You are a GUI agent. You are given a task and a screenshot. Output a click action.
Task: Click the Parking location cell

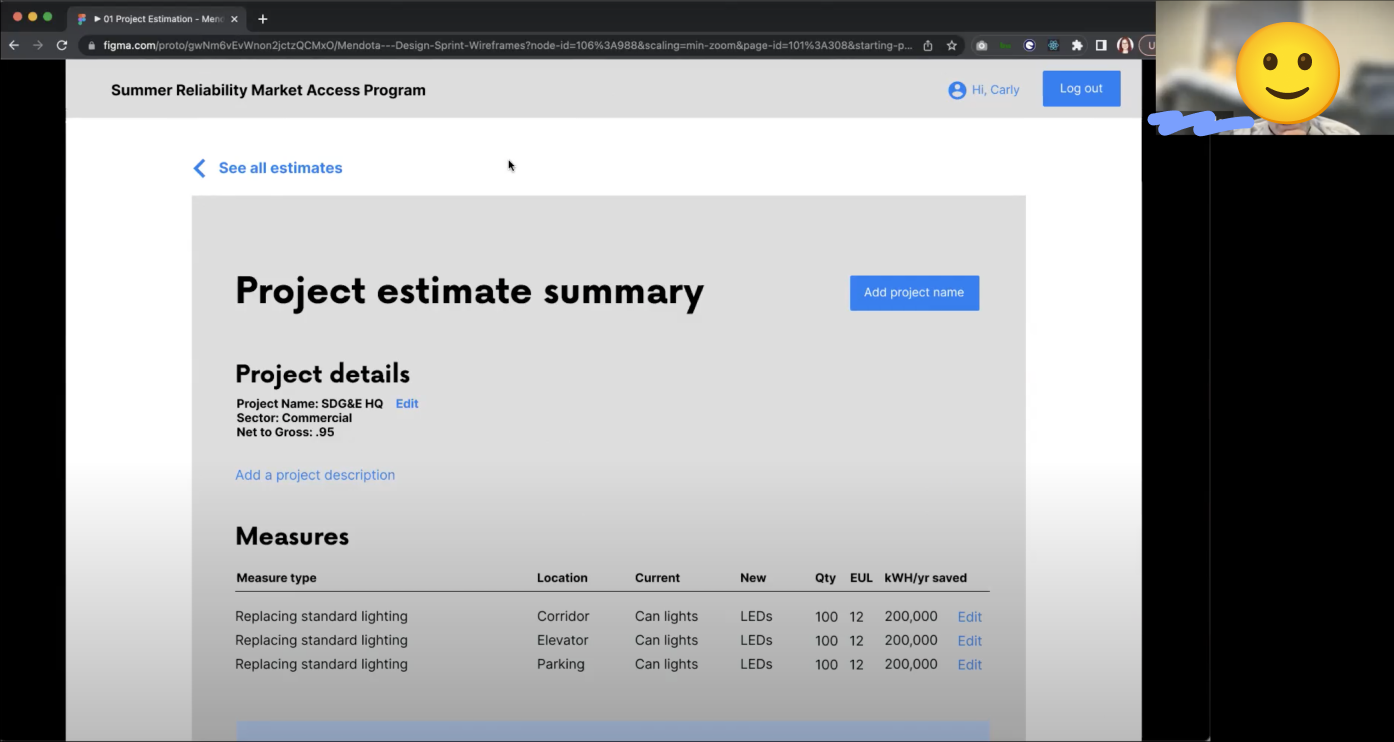coord(561,664)
